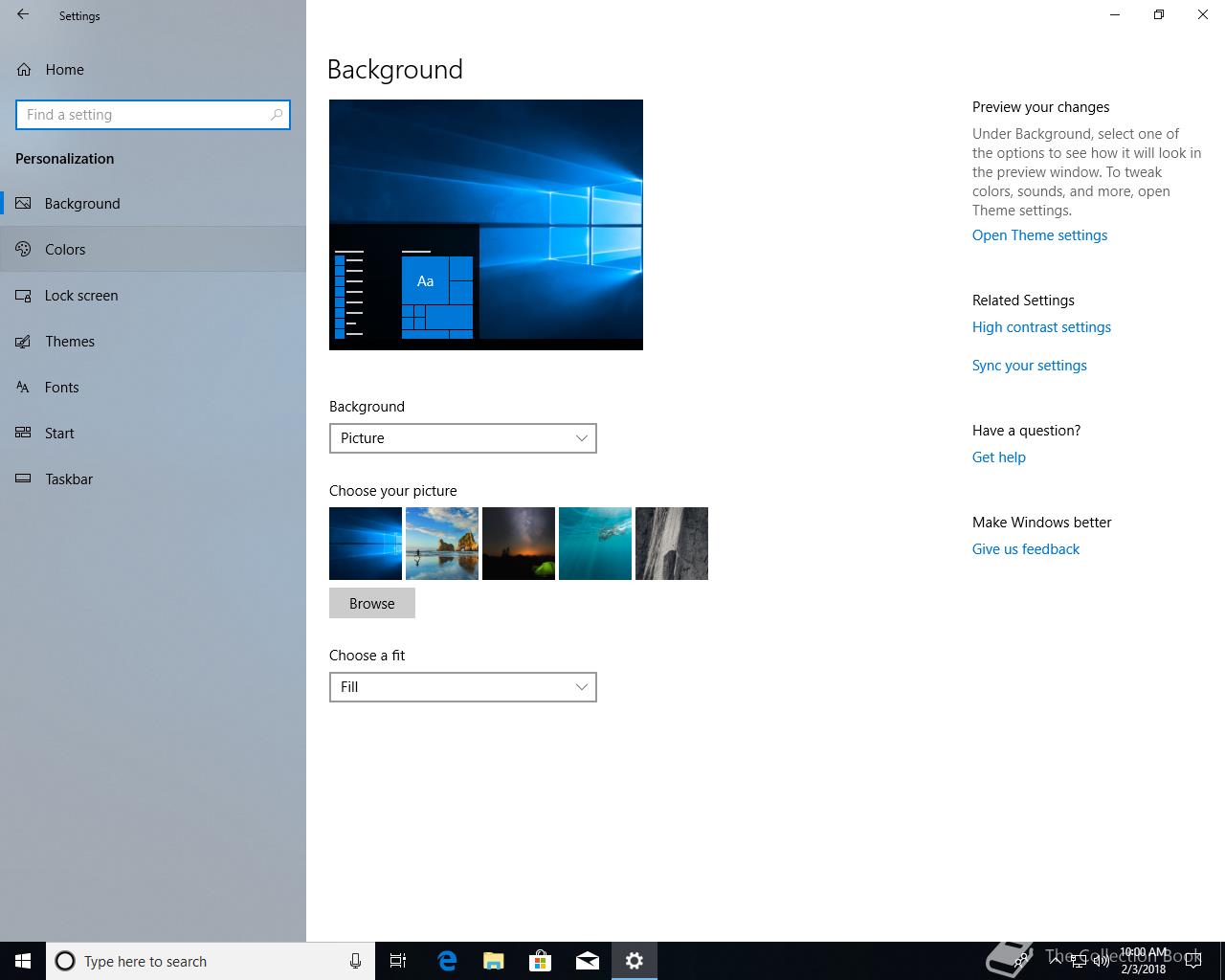Open Task View on the taskbar

(398, 961)
